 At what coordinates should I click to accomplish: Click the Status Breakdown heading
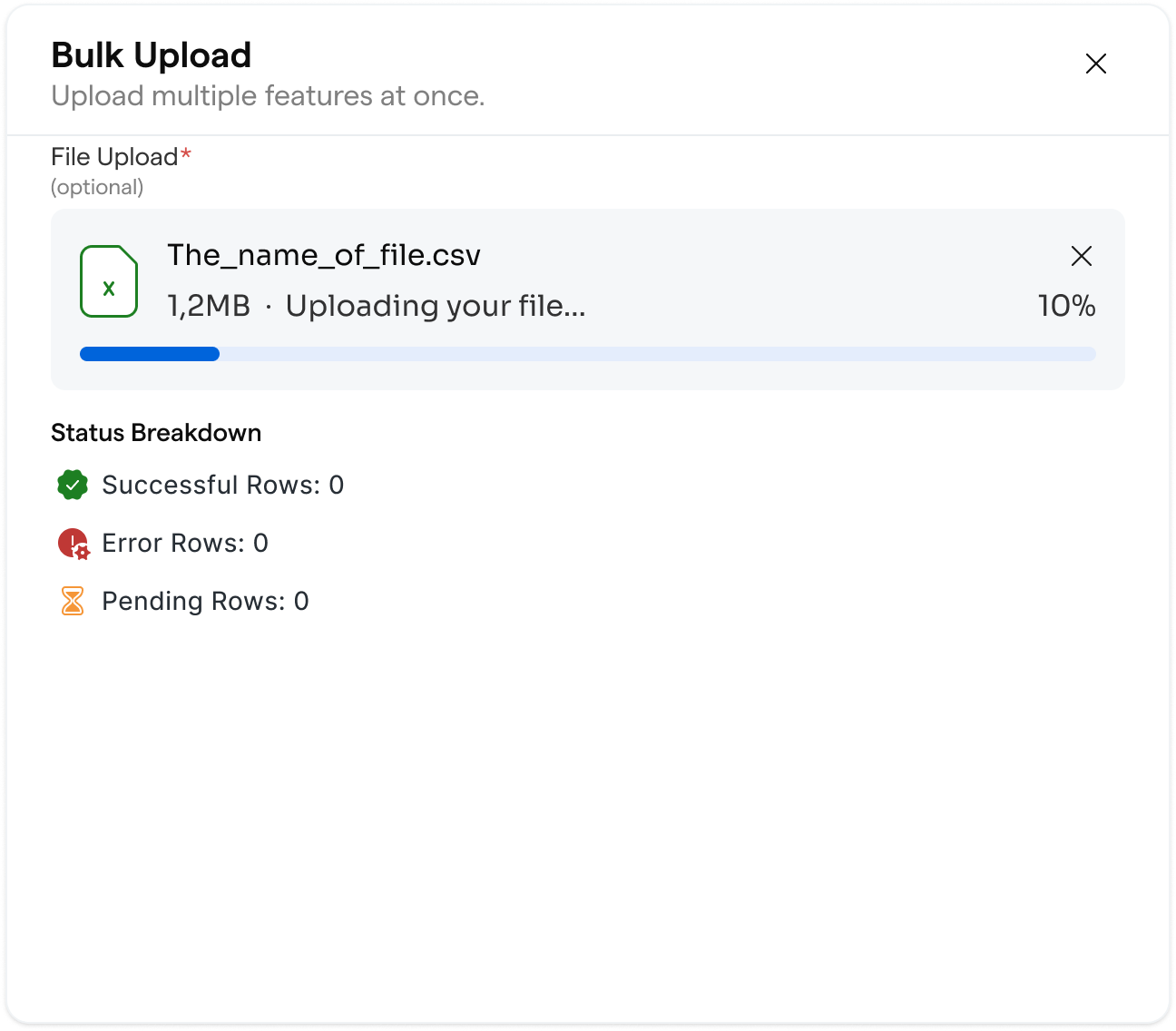(x=156, y=433)
